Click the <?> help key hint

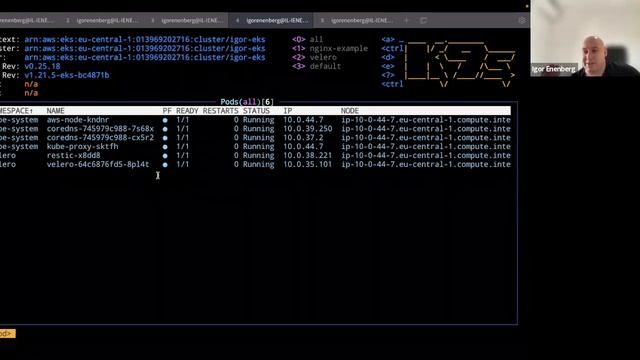[388, 76]
